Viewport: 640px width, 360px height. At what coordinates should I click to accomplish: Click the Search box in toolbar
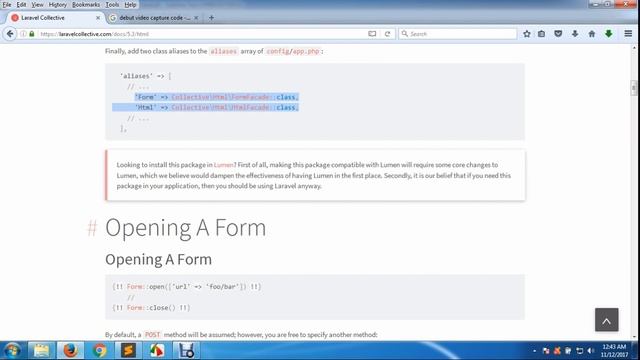(x=458, y=34)
